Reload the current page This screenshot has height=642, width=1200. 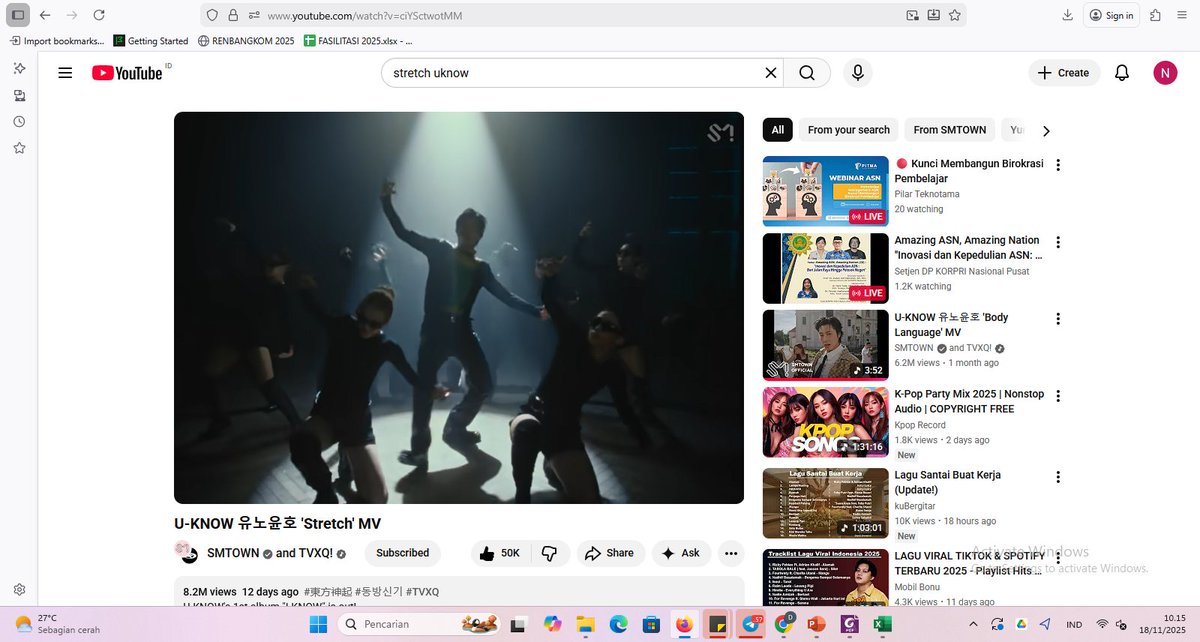(98, 15)
